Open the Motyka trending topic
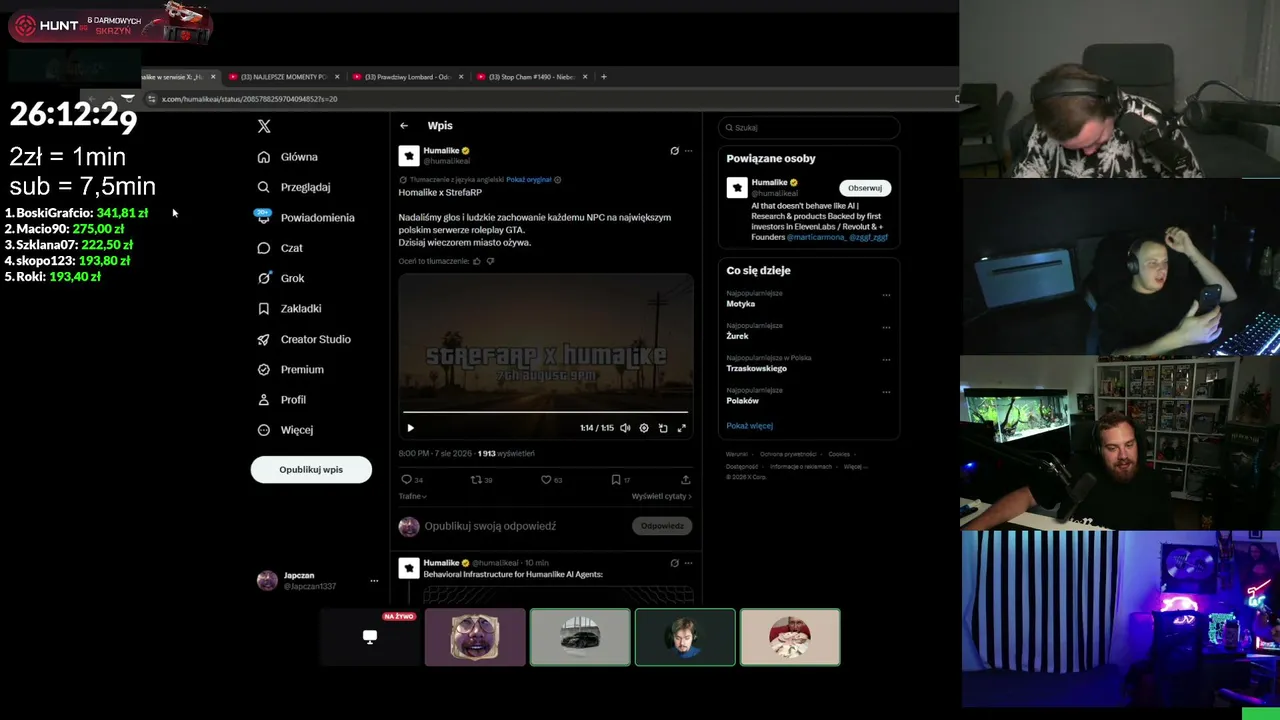Viewport: 1280px width, 720px height. pos(741,304)
